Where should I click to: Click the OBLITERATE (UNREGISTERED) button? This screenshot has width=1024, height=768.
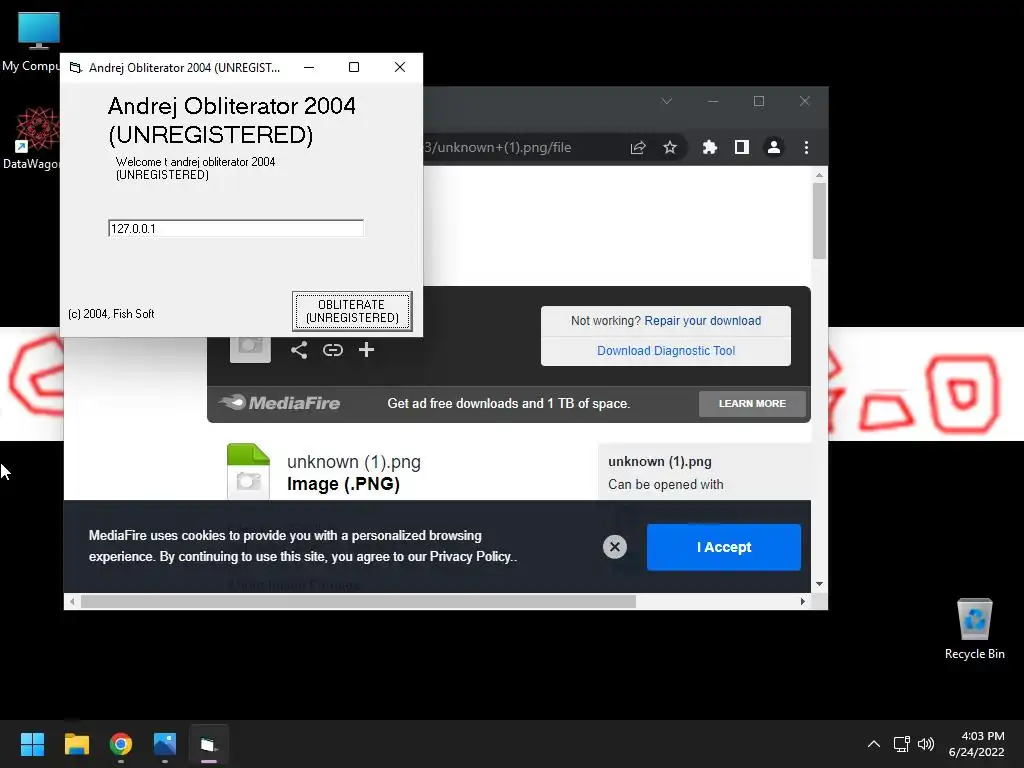(352, 312)
